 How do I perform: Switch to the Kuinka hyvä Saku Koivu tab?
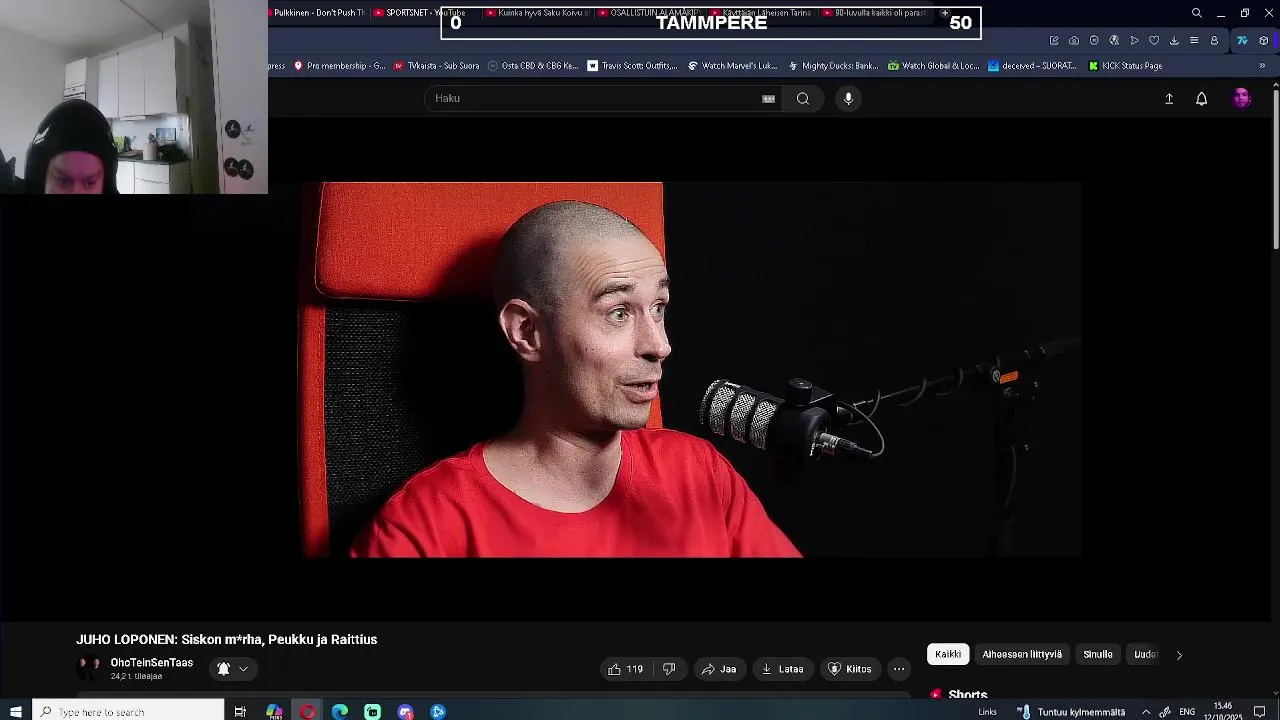[x=536, y=13]
